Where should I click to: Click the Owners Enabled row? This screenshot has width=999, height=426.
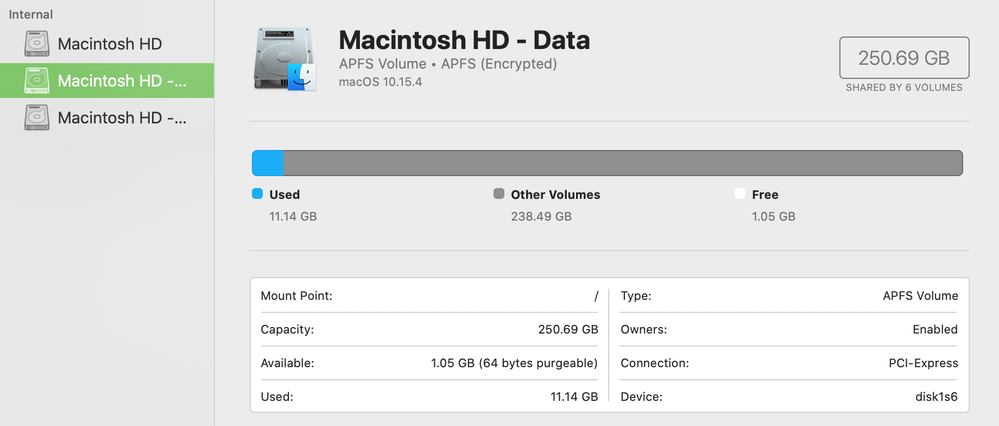789,329
